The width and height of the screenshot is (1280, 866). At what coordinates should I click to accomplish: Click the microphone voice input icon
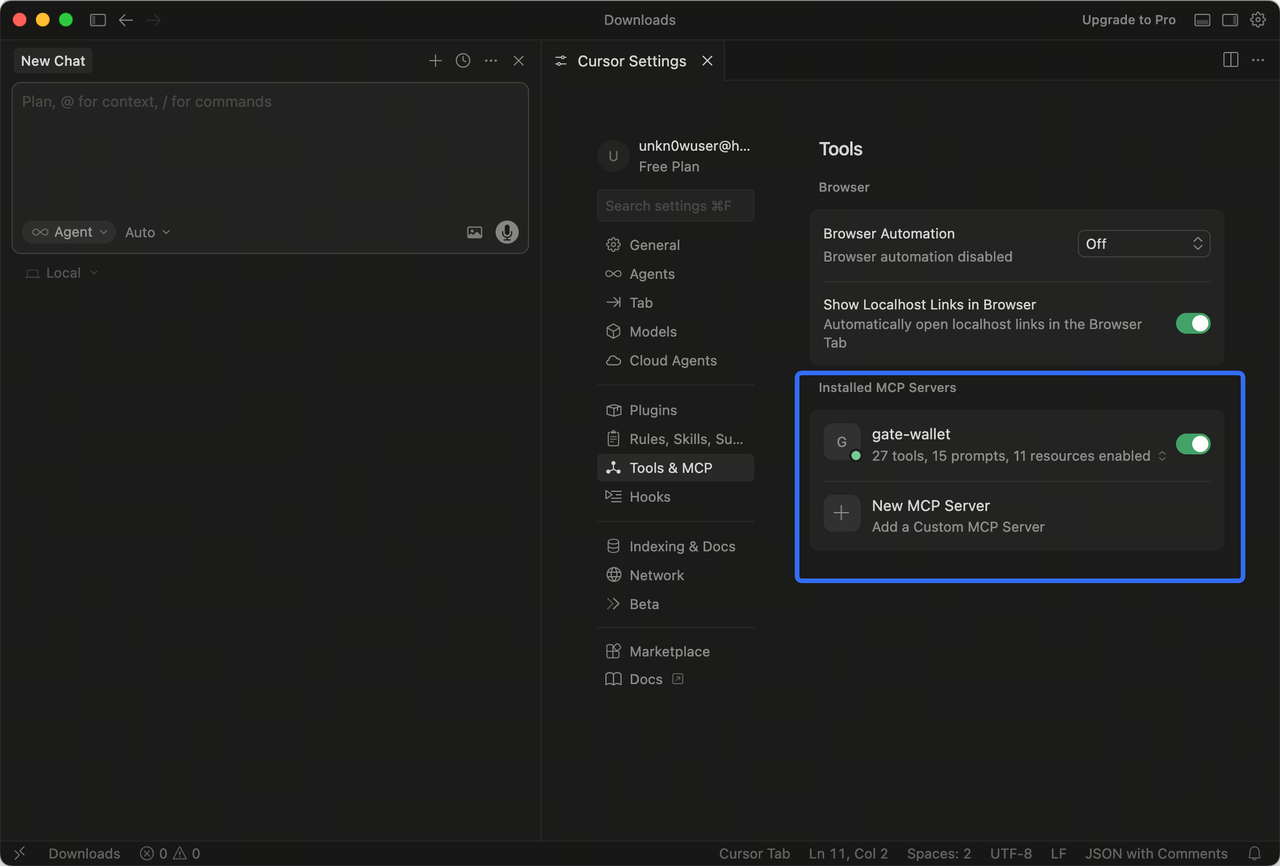[x=507, y=232]
